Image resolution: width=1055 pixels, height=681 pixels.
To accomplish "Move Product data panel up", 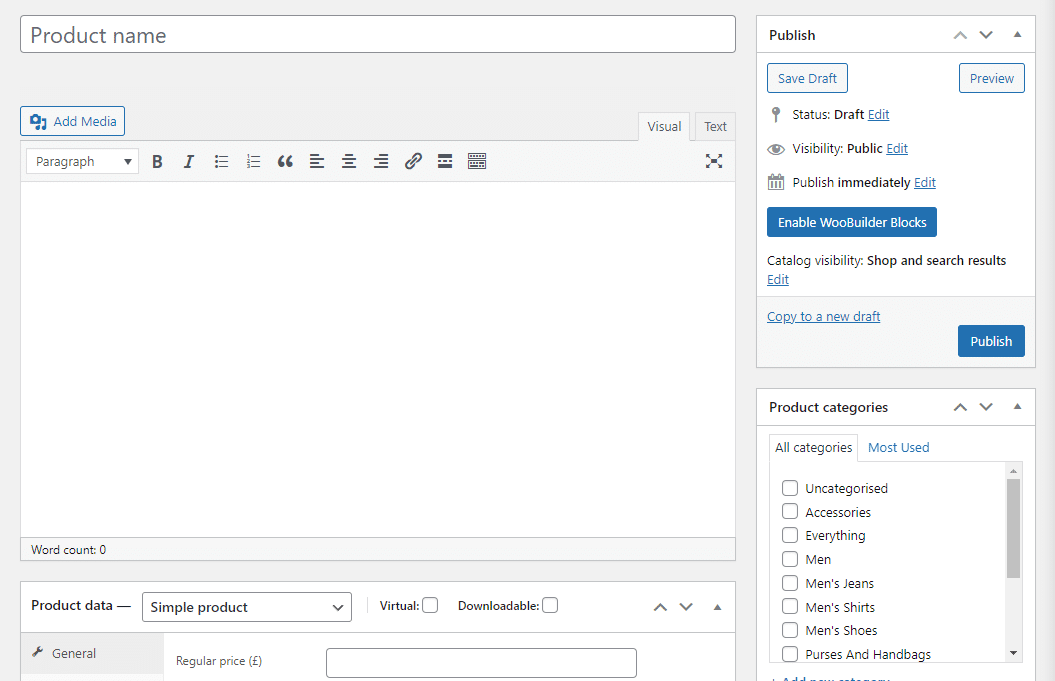I will point(660,607).
